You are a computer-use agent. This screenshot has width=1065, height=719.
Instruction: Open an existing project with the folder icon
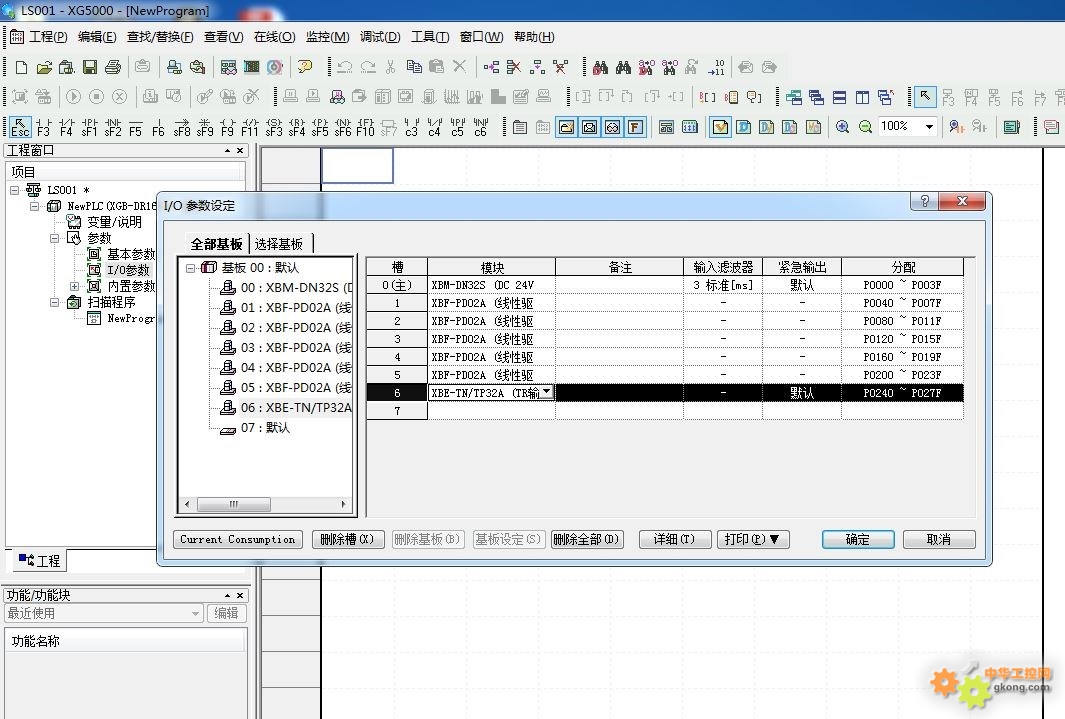[44, 67]
